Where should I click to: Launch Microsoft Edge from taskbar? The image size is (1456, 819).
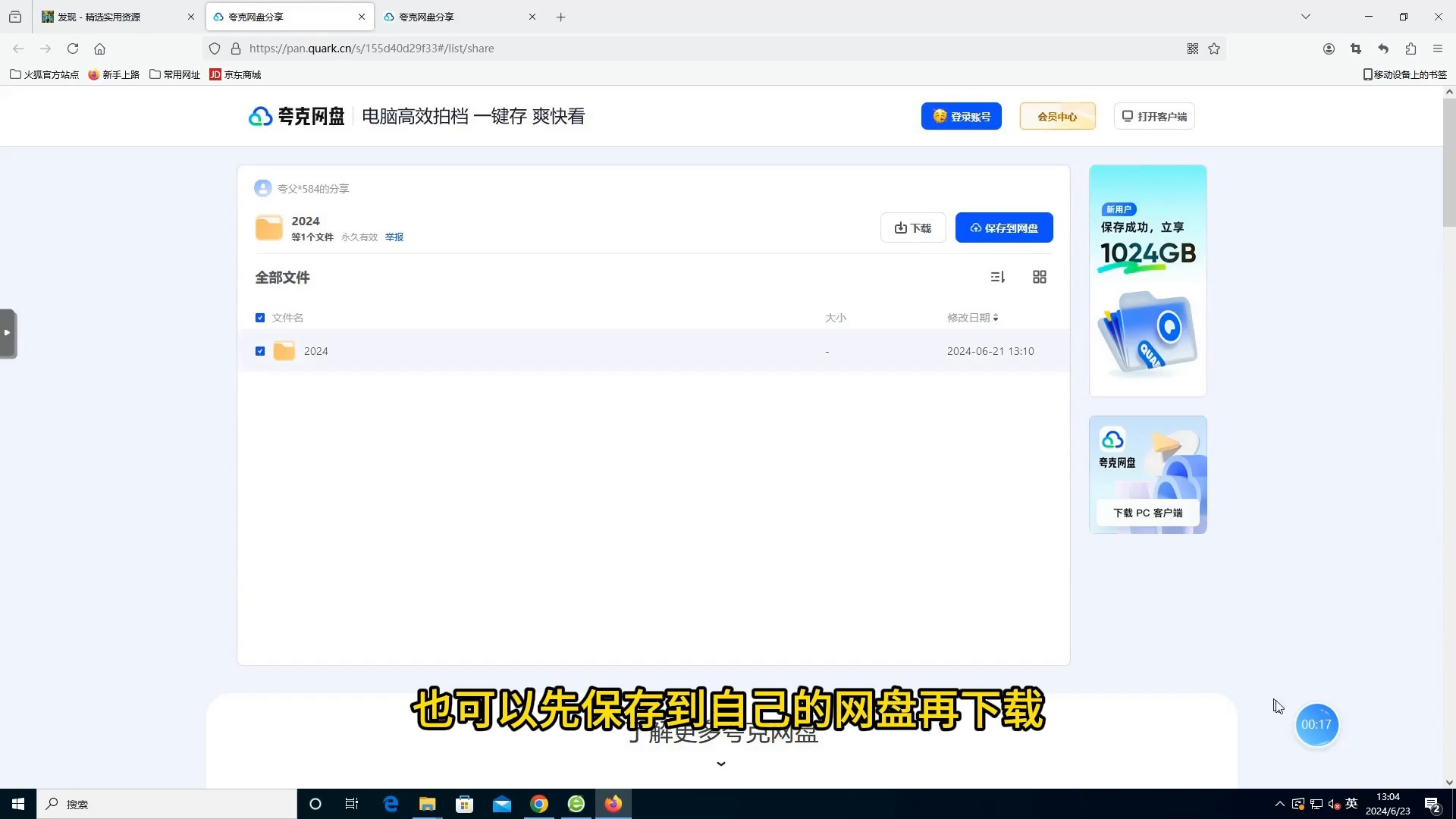391,804
